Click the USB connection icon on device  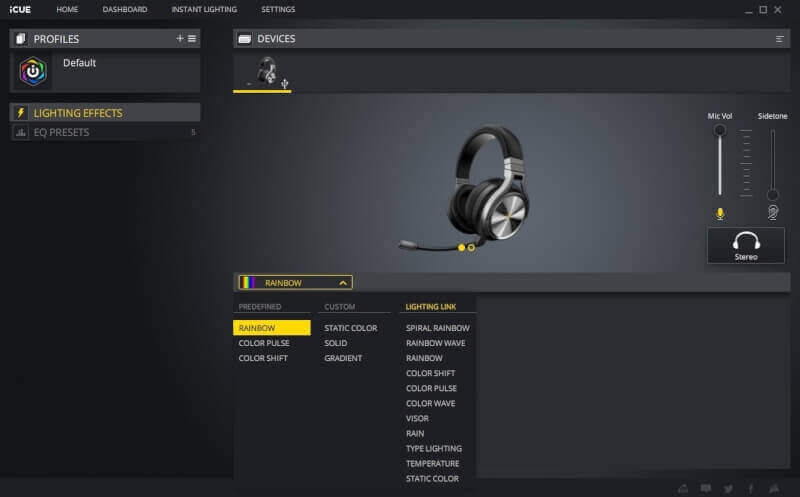click(285, 83)
